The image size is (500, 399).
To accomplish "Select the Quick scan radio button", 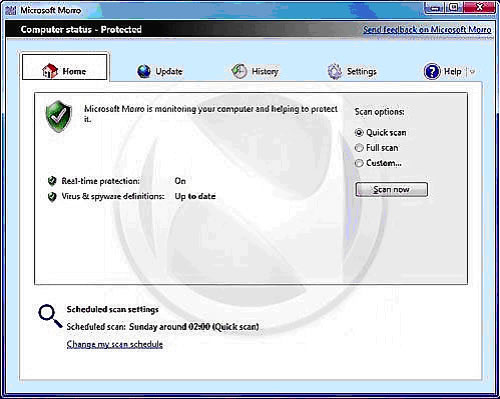I will [x=359, y=133].
